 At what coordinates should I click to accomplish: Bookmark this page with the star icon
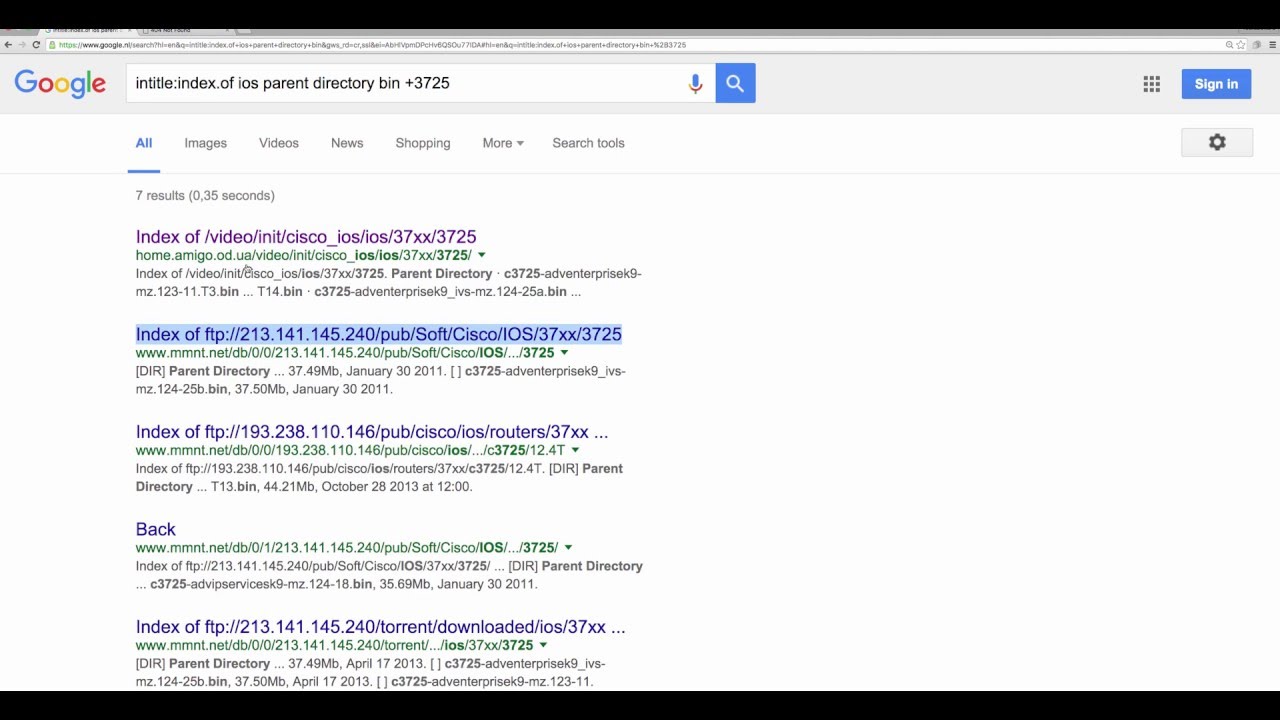[x=1241, y=45]
